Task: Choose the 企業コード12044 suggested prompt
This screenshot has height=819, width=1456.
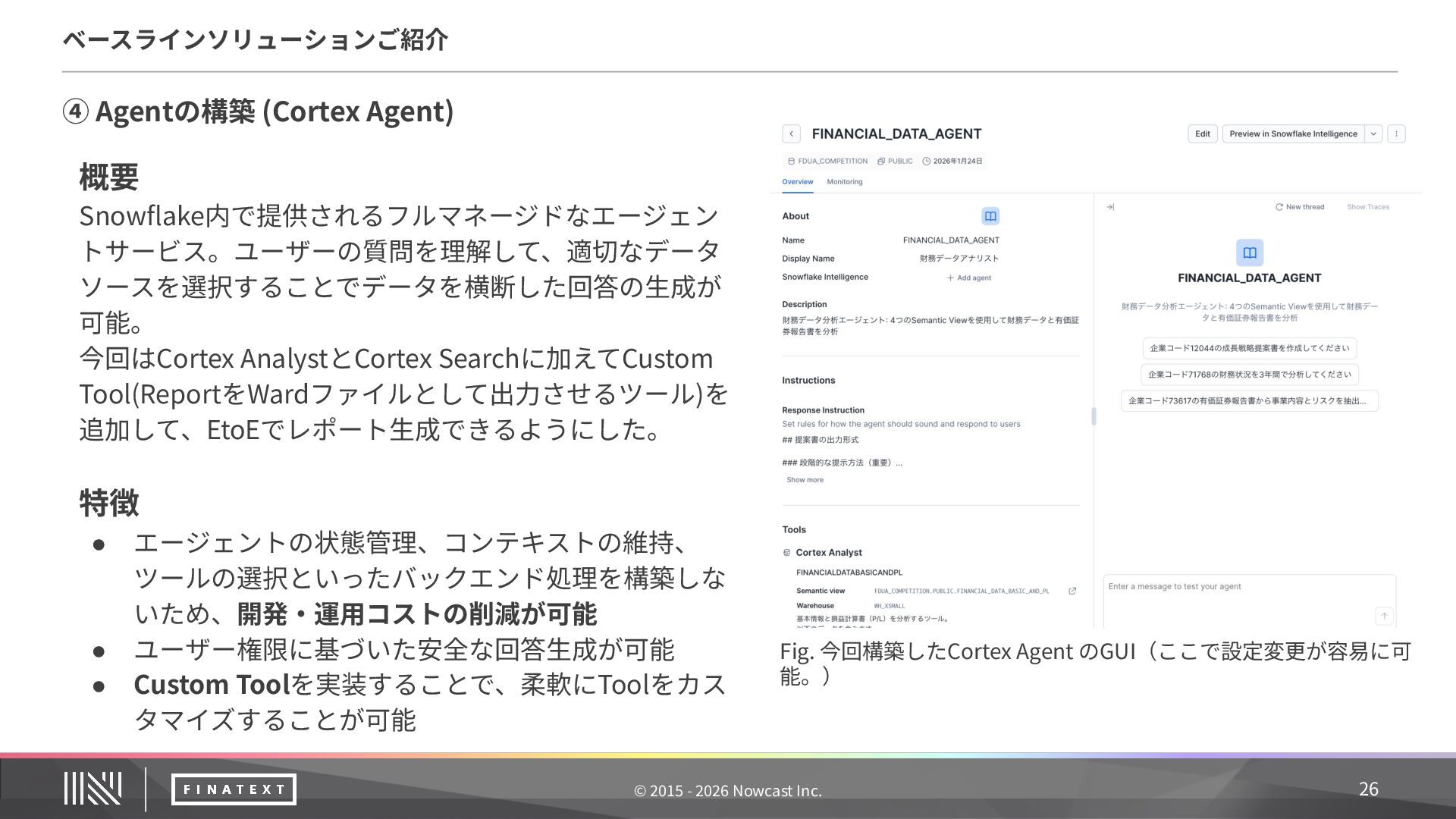Action: point(1249,349)
